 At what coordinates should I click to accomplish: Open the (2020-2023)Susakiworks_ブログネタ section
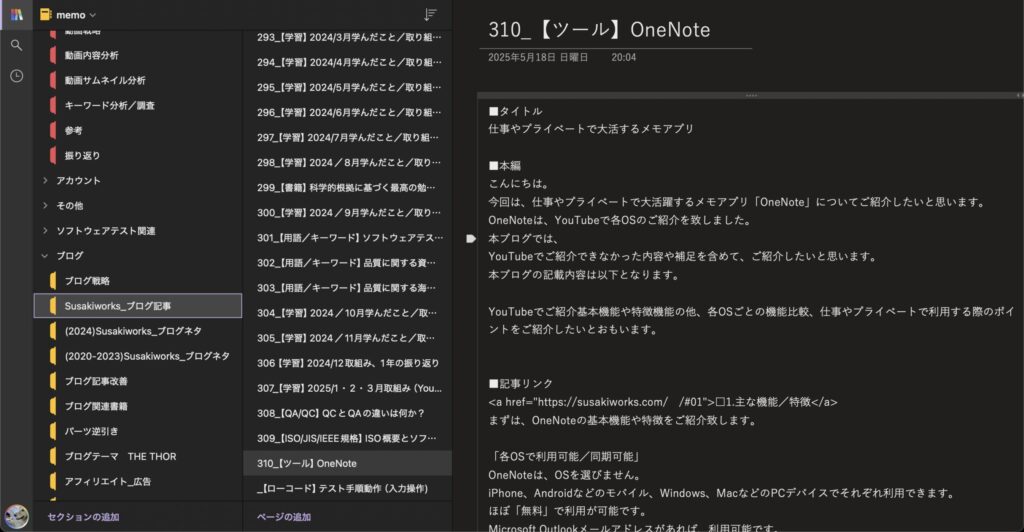[138, 356]
